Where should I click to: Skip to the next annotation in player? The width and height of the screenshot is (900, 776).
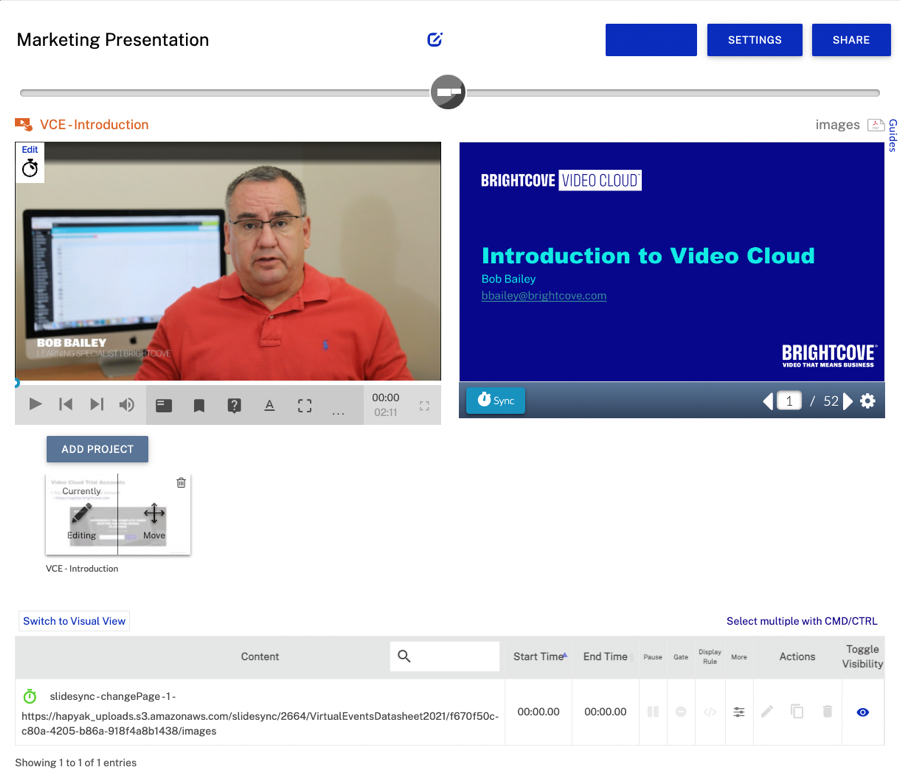pyautogui.click(x=96, y=405)
